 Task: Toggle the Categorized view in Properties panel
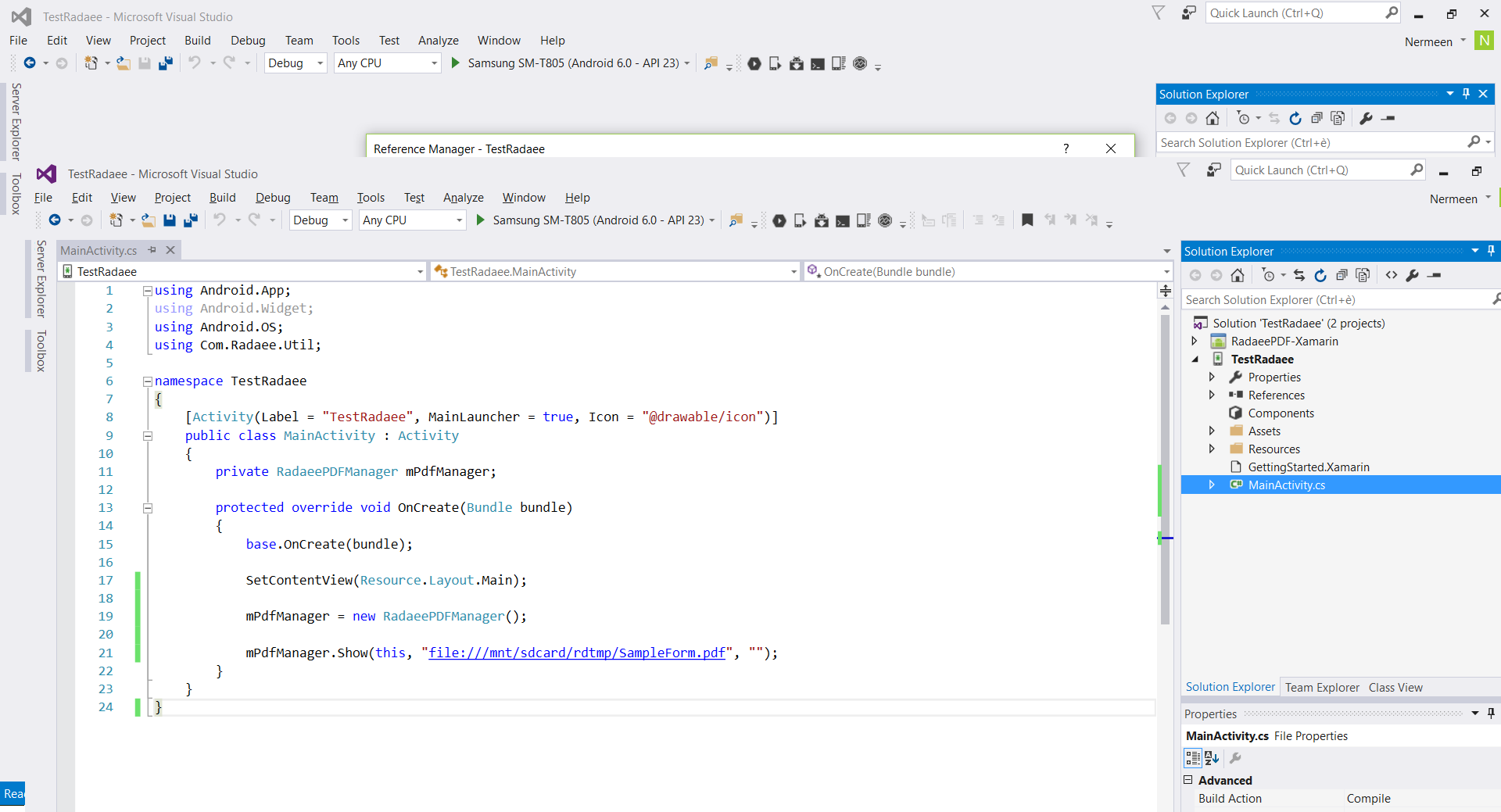tap(1193, 758)
